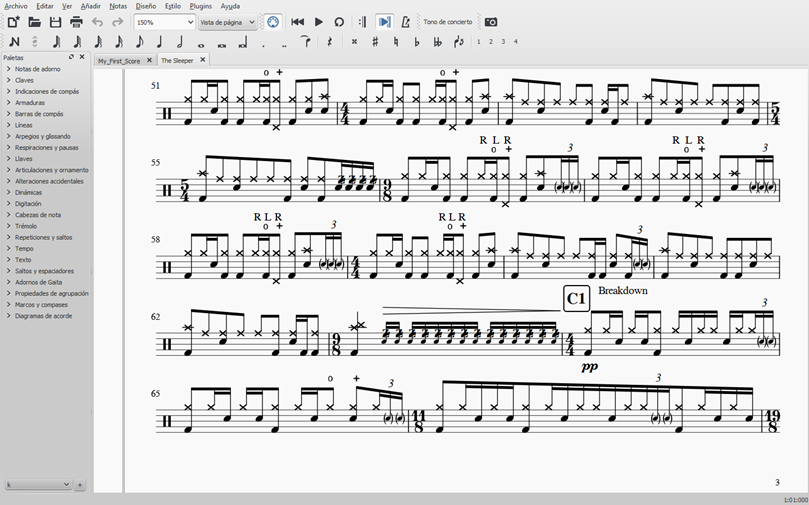Take a snapshot with the camera icon
The height and width of the screenshot is (505, 809).
[491, 22]
